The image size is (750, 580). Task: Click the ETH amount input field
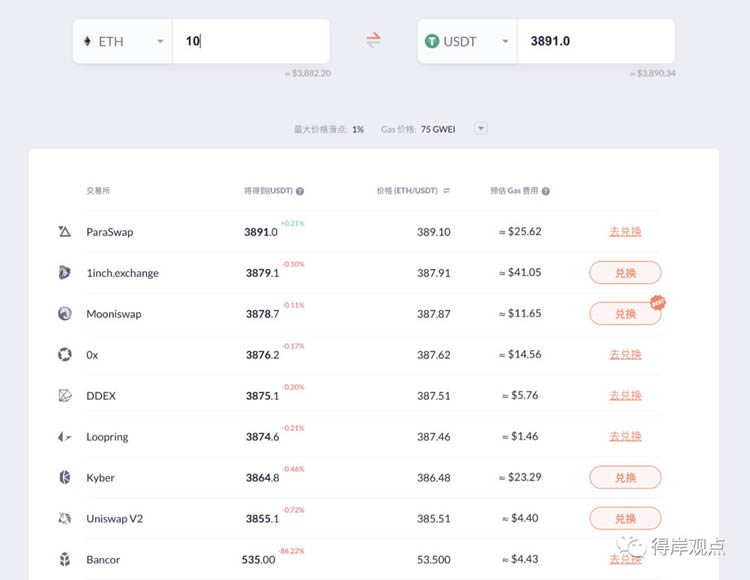coord(250,42)
